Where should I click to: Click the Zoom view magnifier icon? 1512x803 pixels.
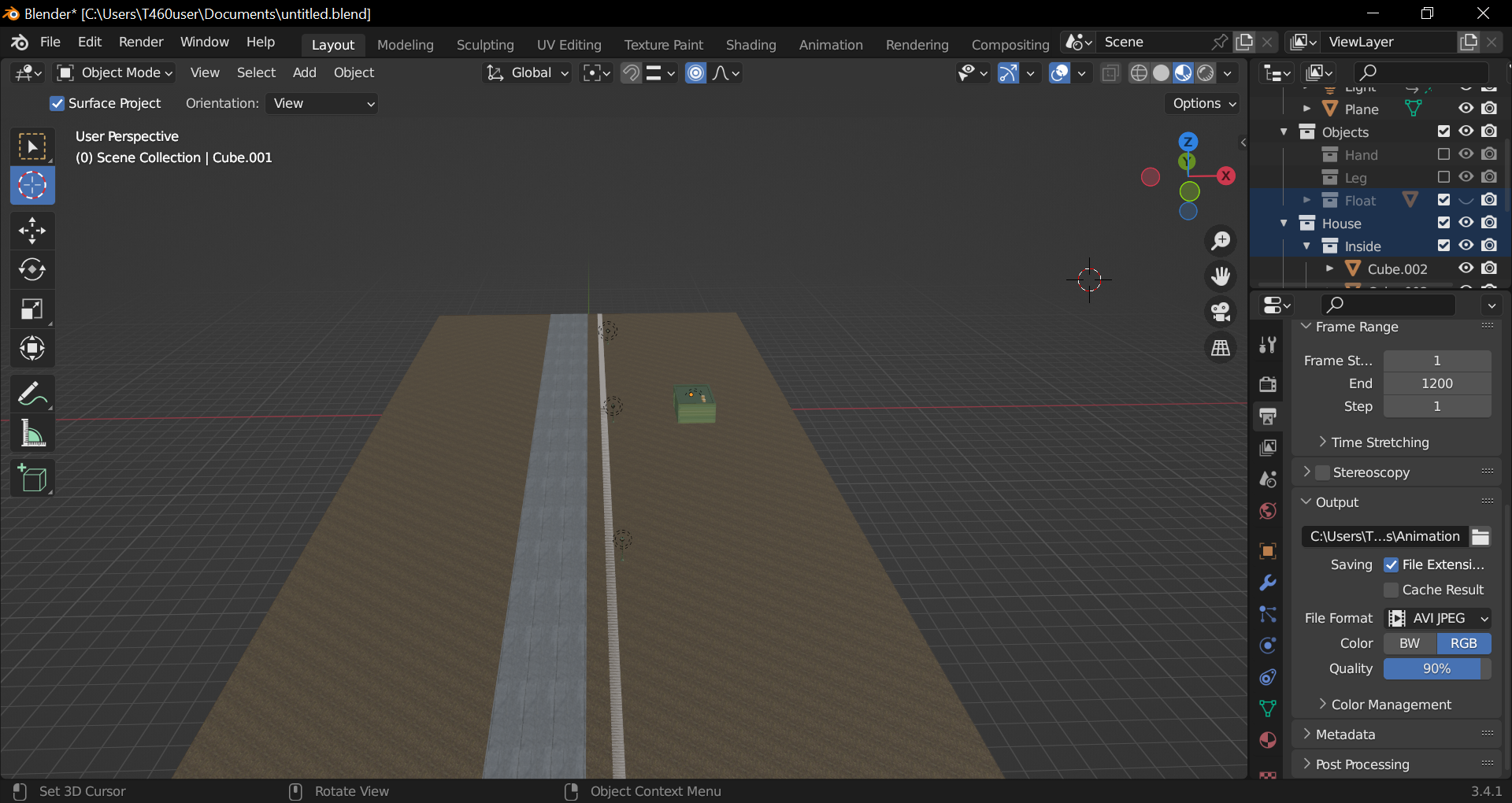(1221, 241)
